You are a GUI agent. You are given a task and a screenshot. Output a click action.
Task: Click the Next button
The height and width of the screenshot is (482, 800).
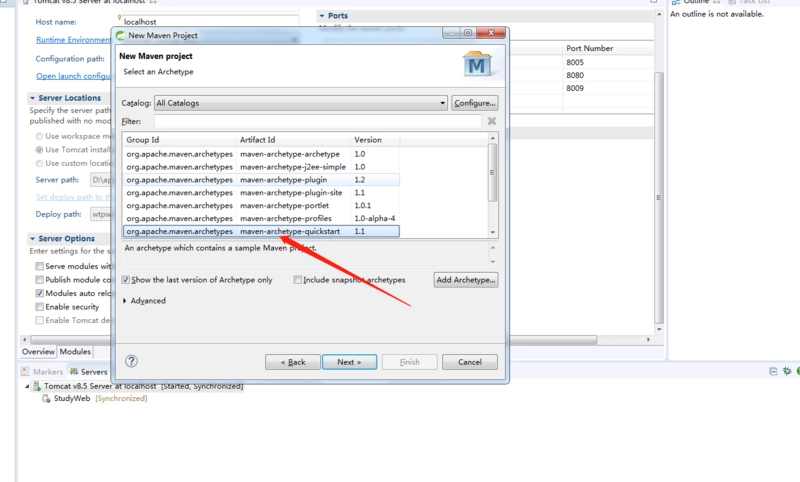coord(348,362)
